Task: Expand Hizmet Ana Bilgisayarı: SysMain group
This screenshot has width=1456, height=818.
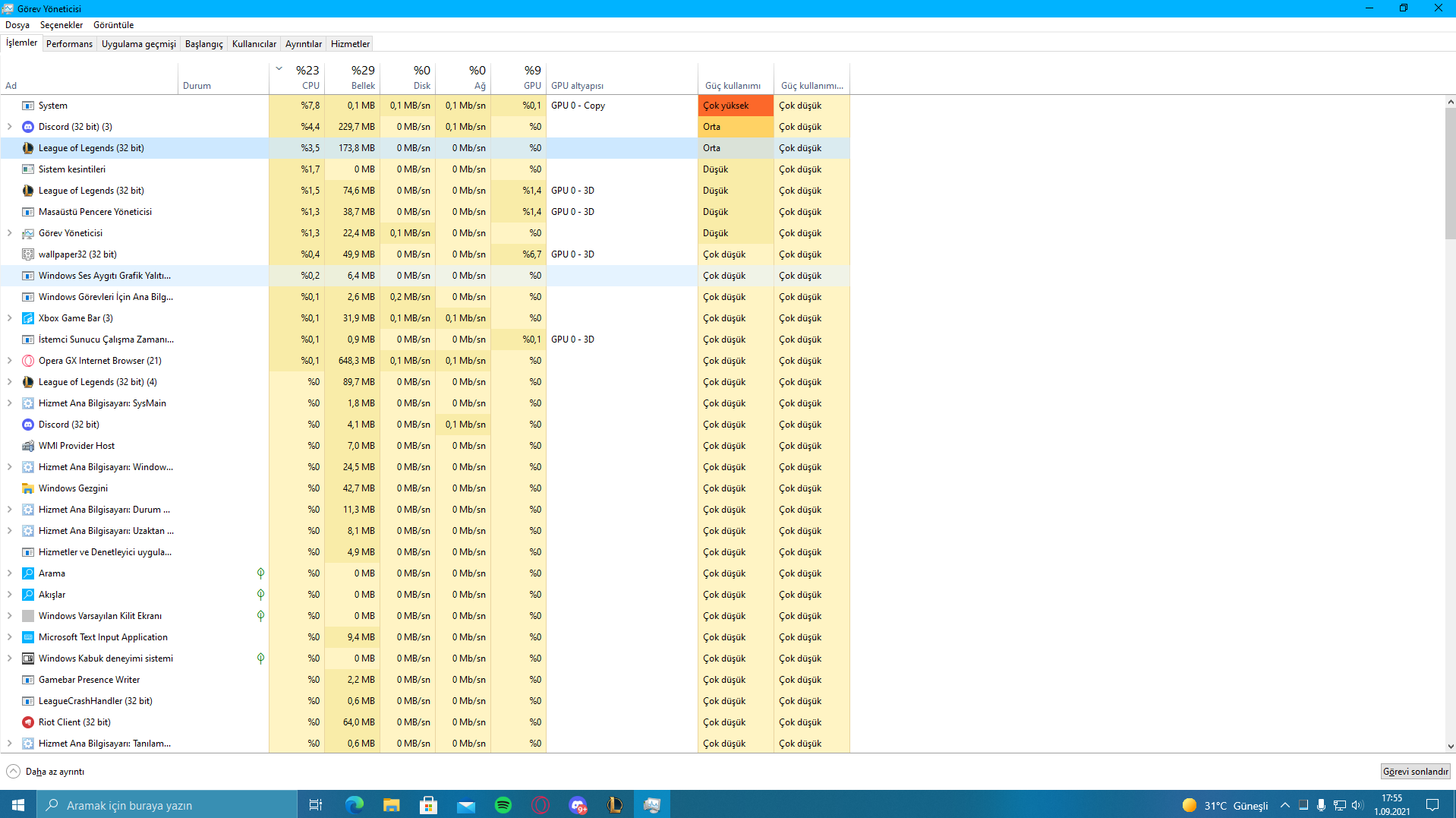Action: tap(10, 403)
